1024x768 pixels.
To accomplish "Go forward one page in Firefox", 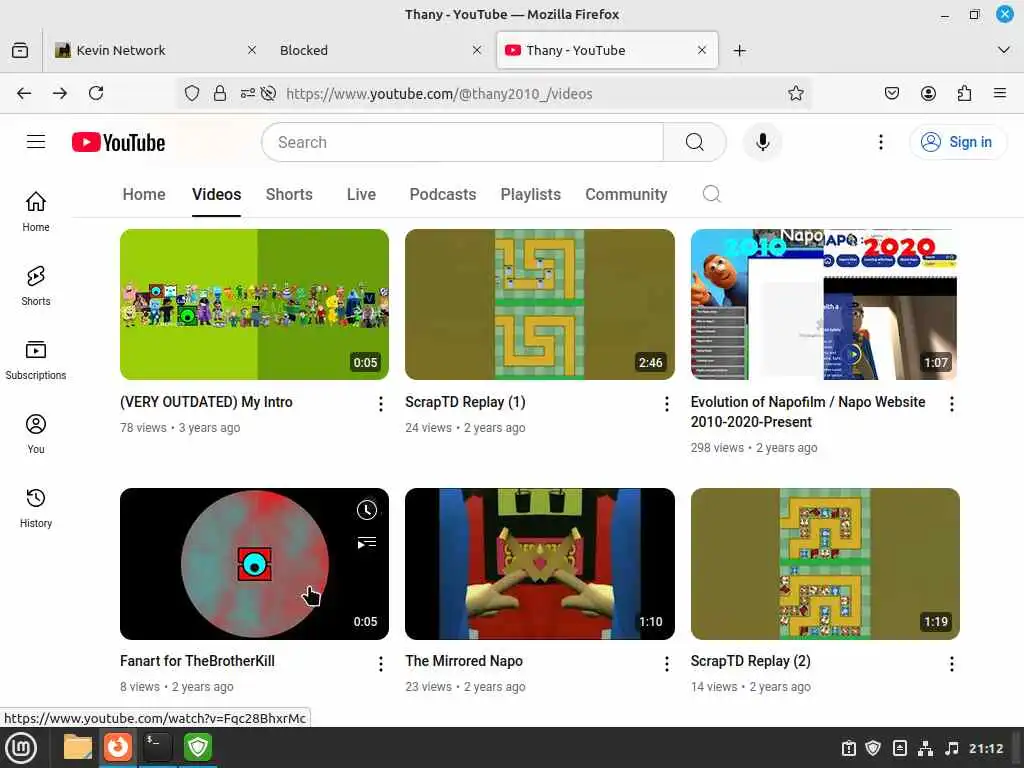I will (60, 93).
